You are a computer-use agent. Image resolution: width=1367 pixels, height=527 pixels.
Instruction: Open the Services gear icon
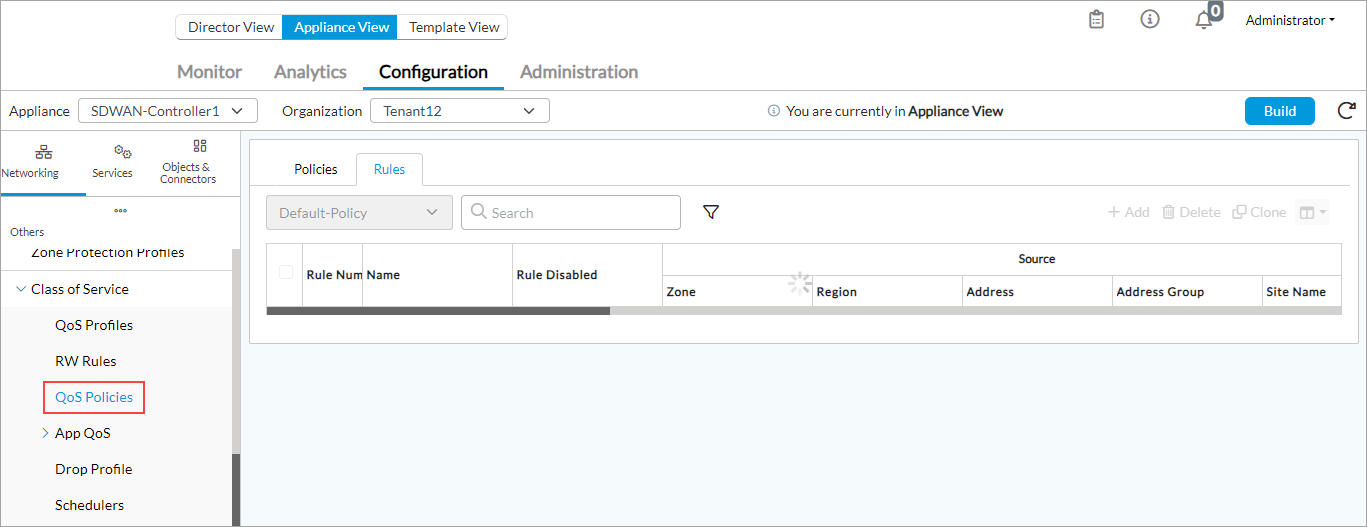pos(122,153)
